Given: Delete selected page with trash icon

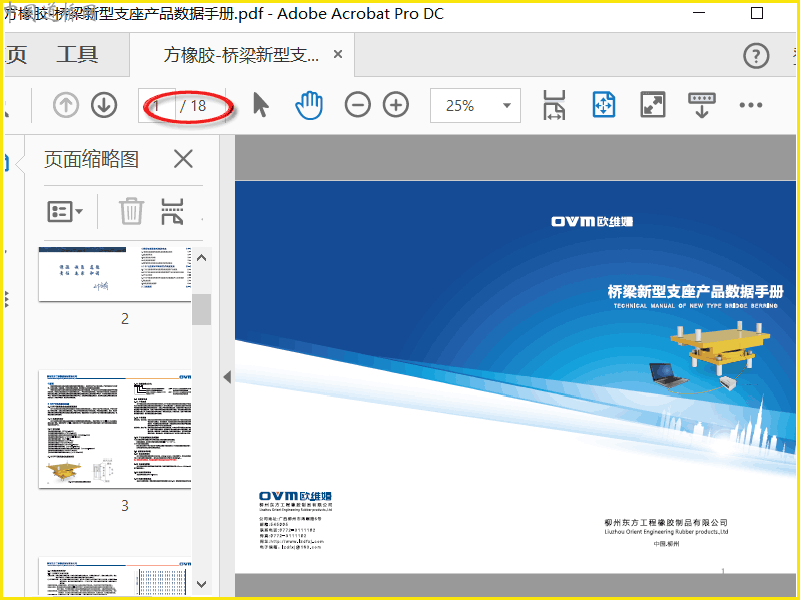Looking at the screenshot, I should 131,211.
